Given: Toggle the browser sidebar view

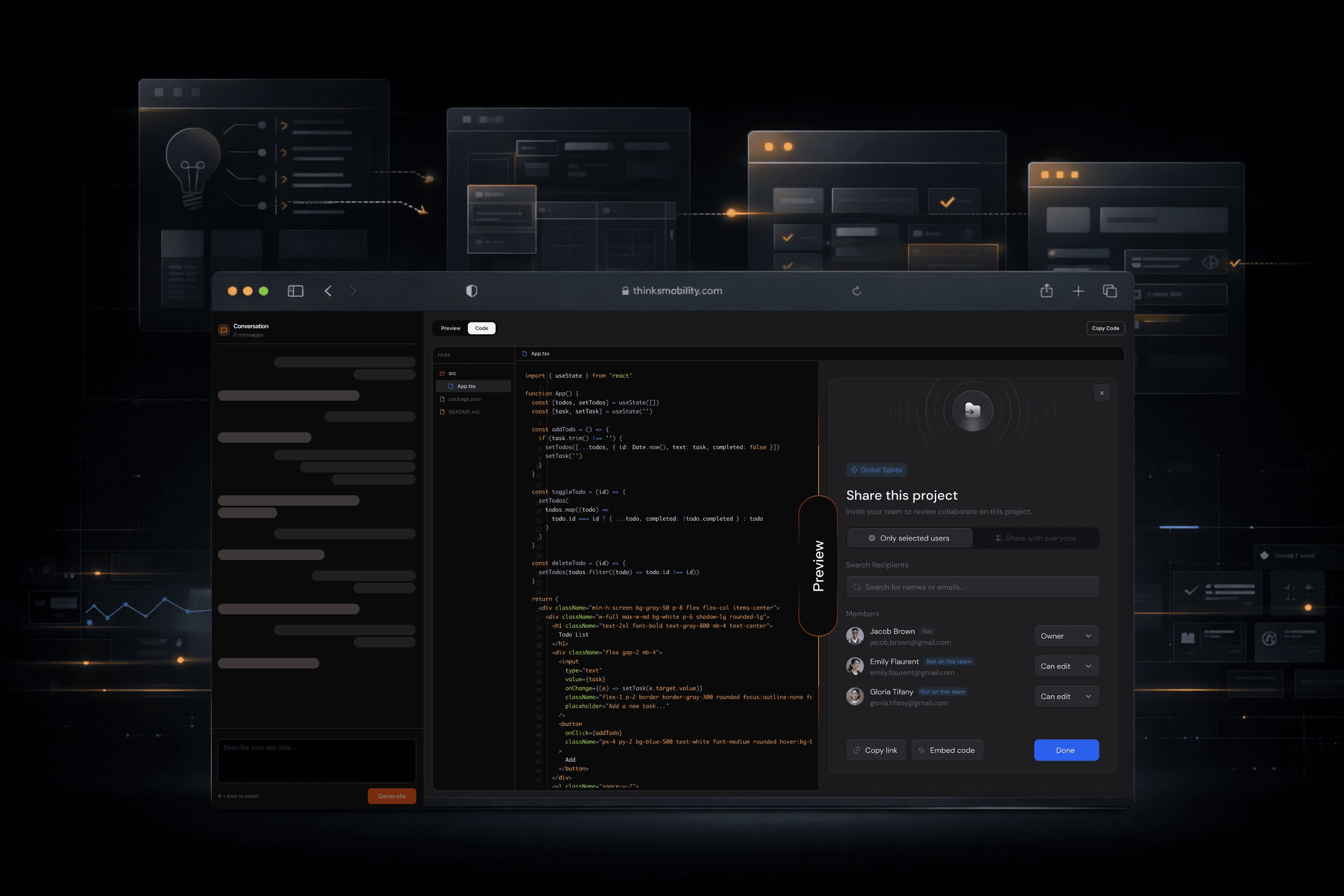Looking at the screenshot, I should 296,290.
